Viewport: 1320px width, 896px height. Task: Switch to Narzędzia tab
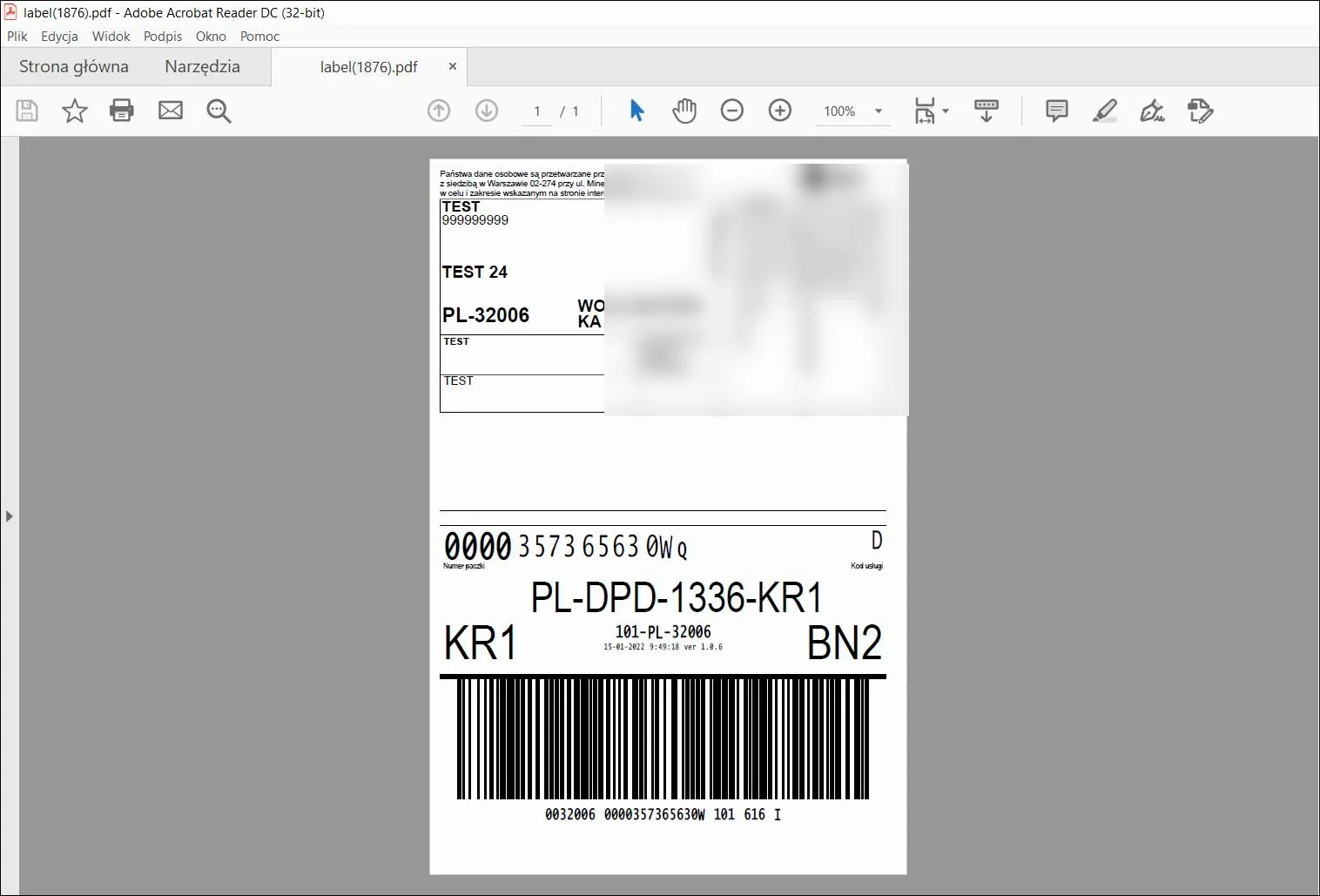click(x=202, y=67)
